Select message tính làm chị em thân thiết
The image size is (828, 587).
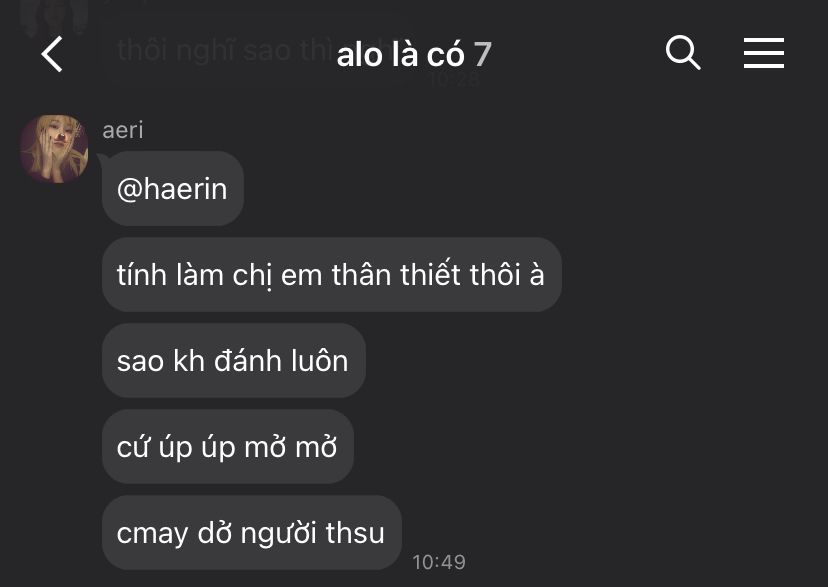(x=331, y=274)
